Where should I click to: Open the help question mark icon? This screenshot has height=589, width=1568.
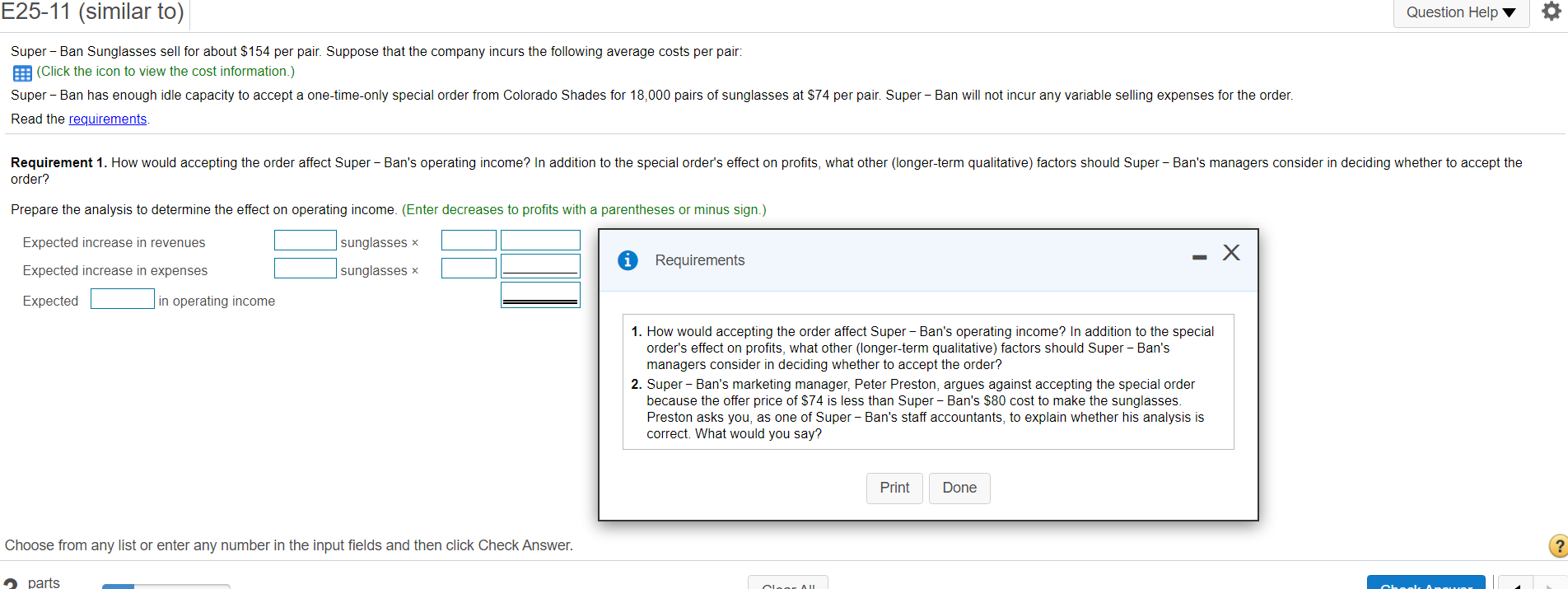[x=1558, y=545]
